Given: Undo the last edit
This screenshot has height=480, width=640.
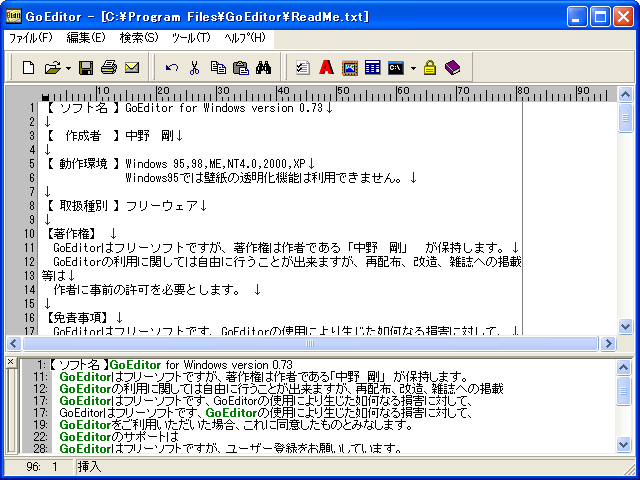Looking at the screenshot, I should 172,68.
